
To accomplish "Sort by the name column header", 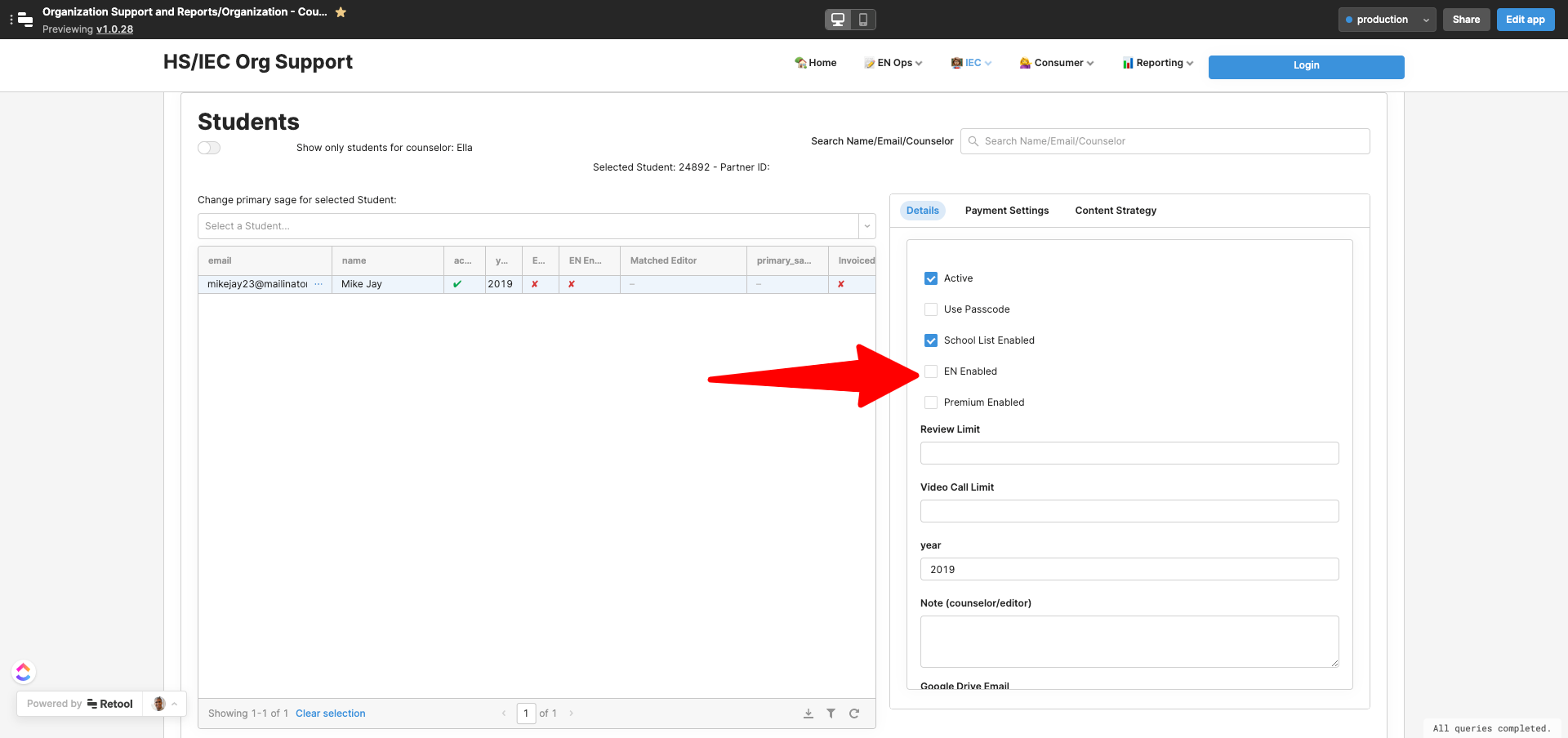I will [x=388, y=261].
